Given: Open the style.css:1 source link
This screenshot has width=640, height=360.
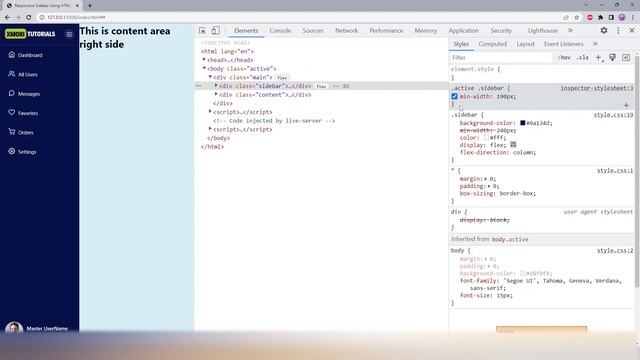Looking at the screenshot, I should pos(615,171).
